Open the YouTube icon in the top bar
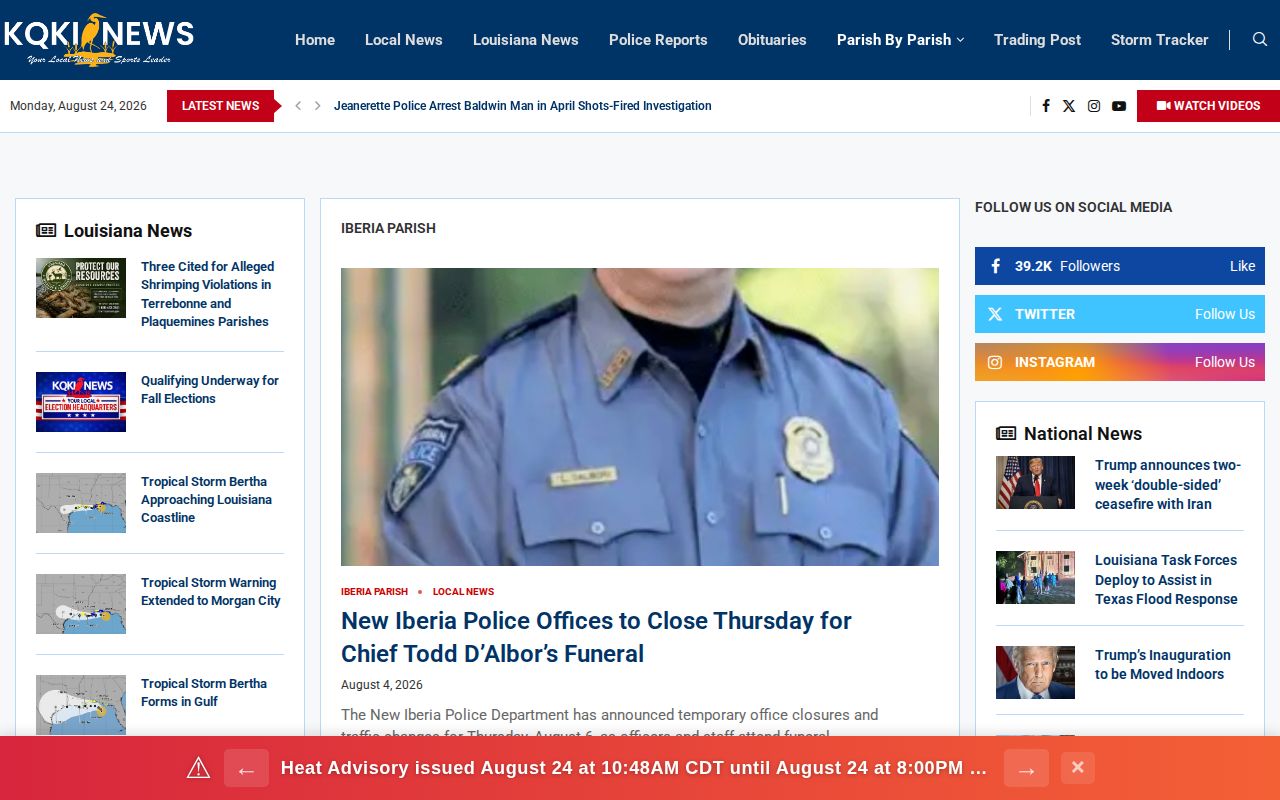Viewport: 1280px width, 800px height. (x=1119, y=106)
